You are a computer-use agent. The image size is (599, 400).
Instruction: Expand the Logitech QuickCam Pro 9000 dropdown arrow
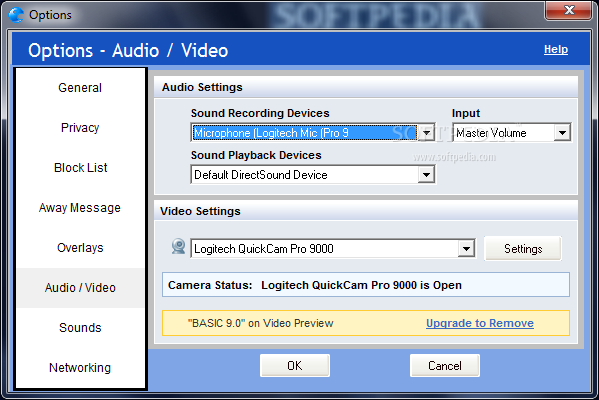click(466, 249)
